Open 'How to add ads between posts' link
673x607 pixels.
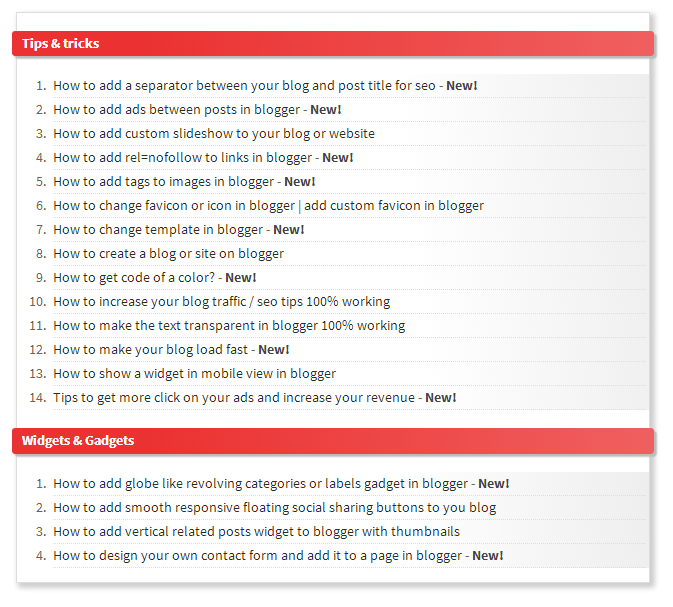coord(176,110)
